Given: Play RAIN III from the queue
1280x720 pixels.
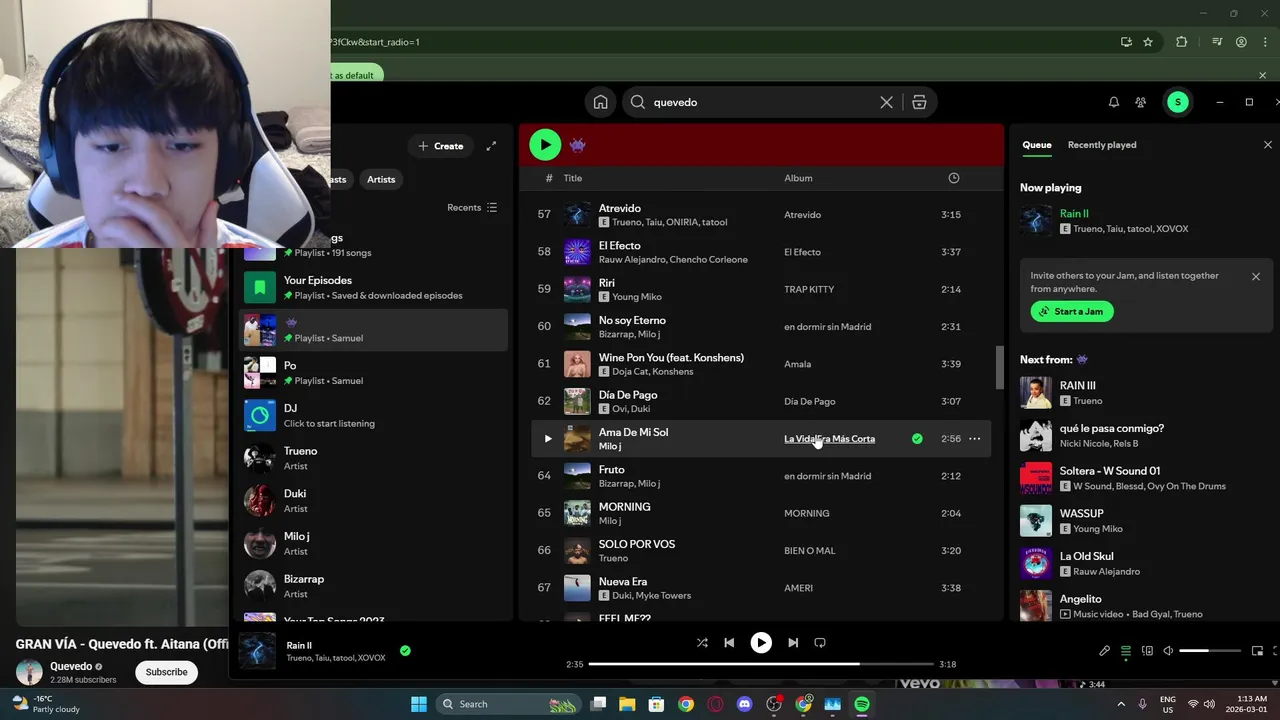Looking at the screenshot, I should [1036, 392].
